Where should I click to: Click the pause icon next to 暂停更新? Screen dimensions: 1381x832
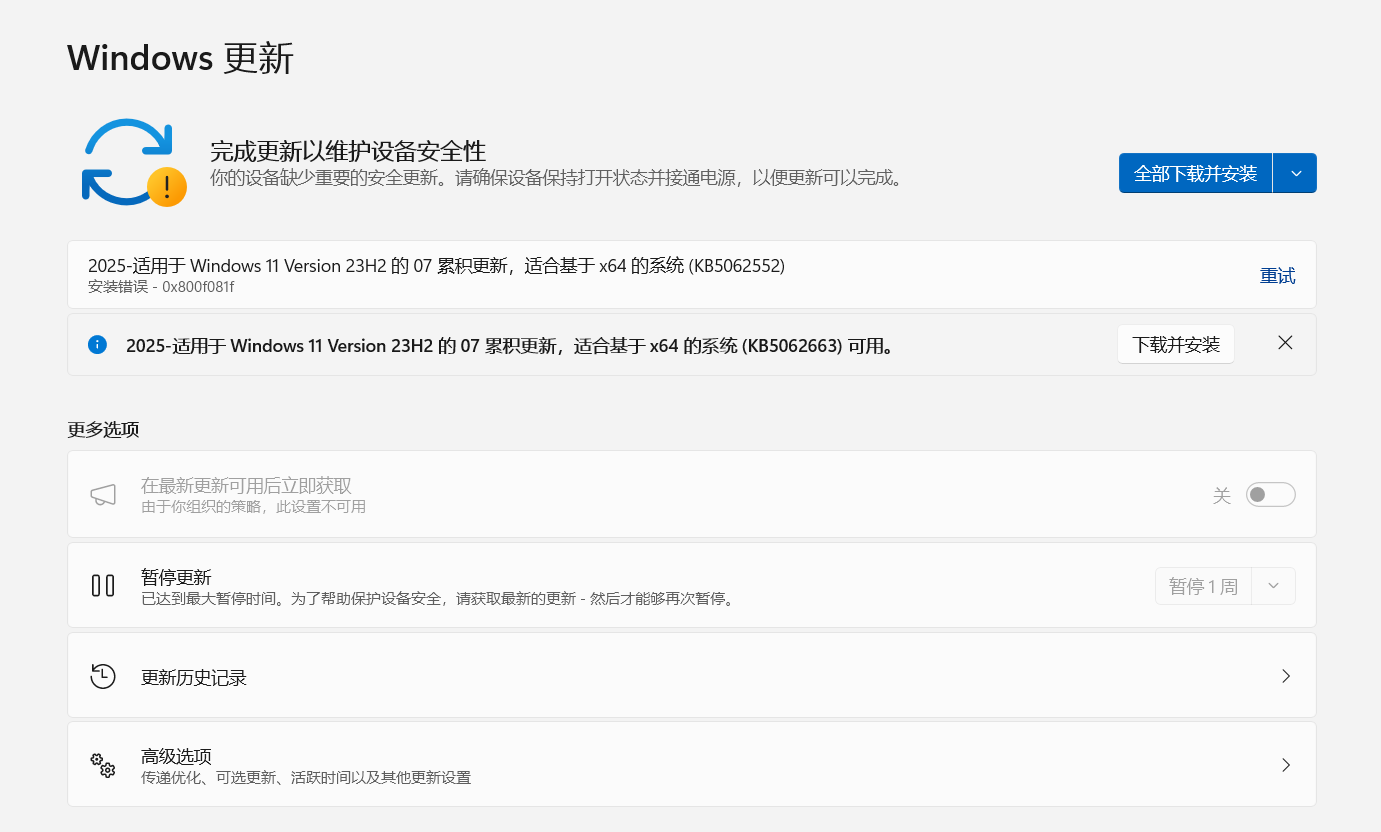point(103,586)
